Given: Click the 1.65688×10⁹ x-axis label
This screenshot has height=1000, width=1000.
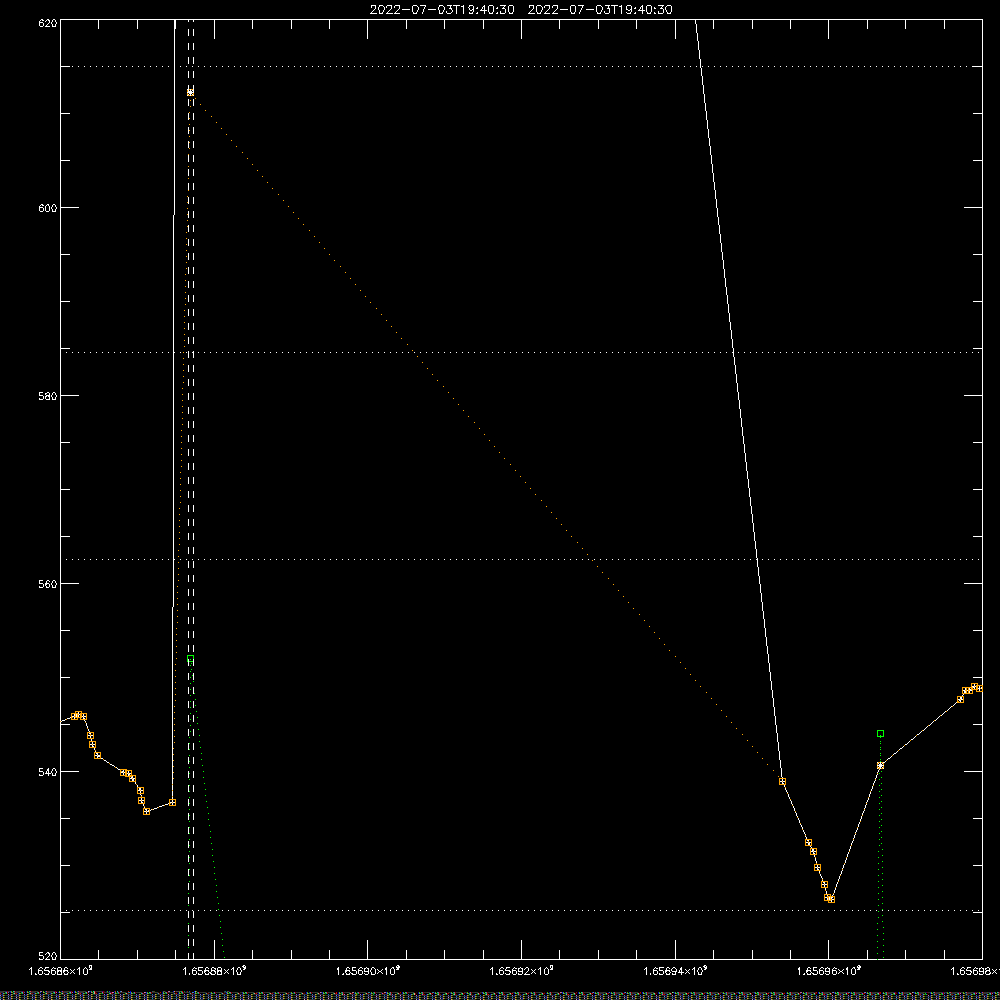Looking at the screenshot, I should (214, 971).
